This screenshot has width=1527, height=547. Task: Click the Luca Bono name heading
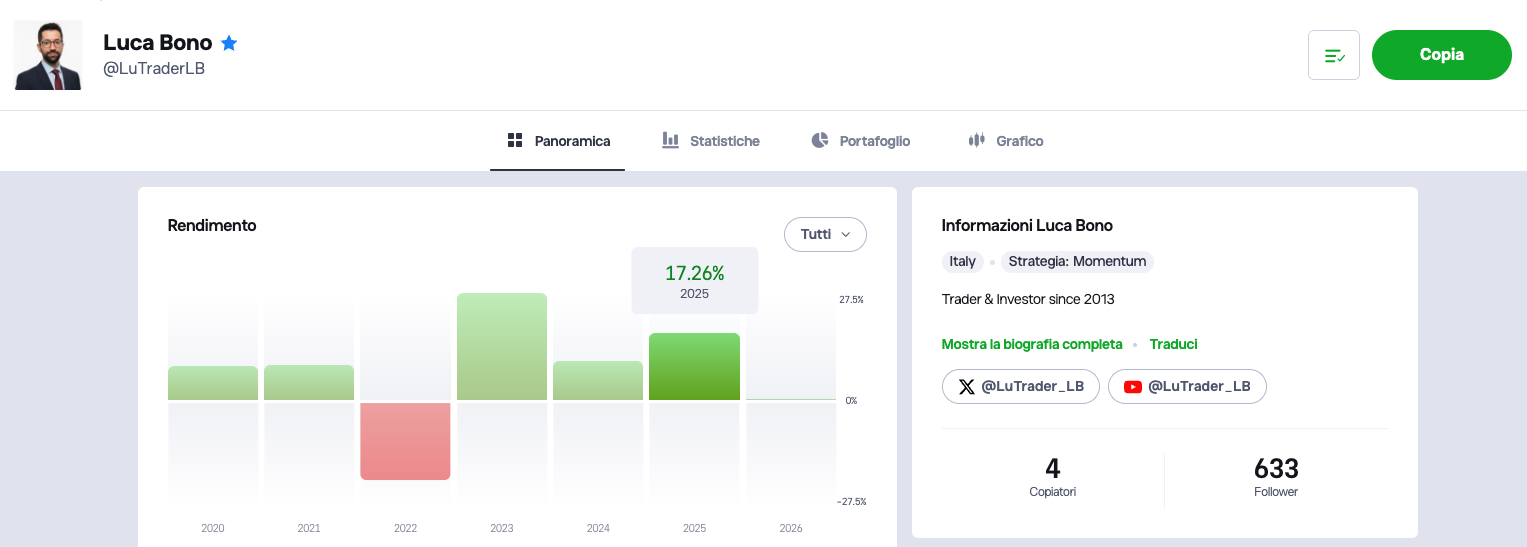point(158,42)
